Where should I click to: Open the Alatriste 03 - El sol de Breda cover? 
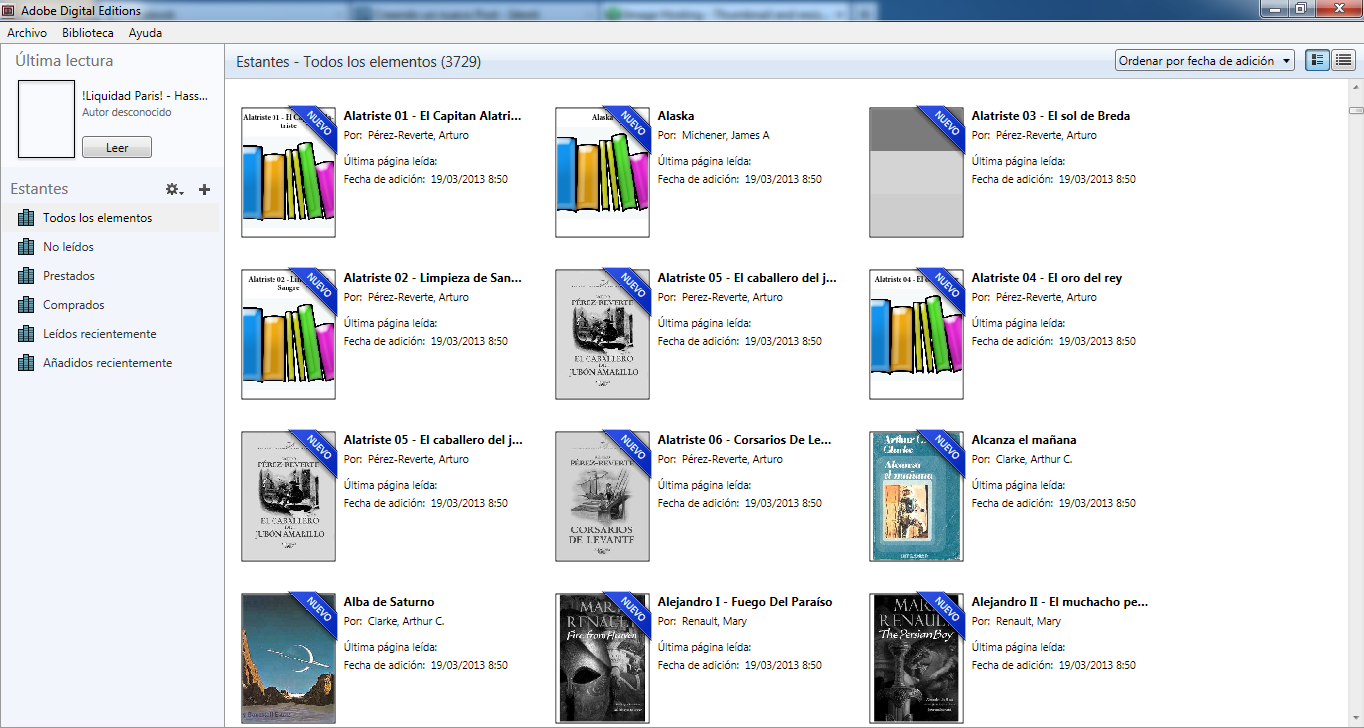917,172
